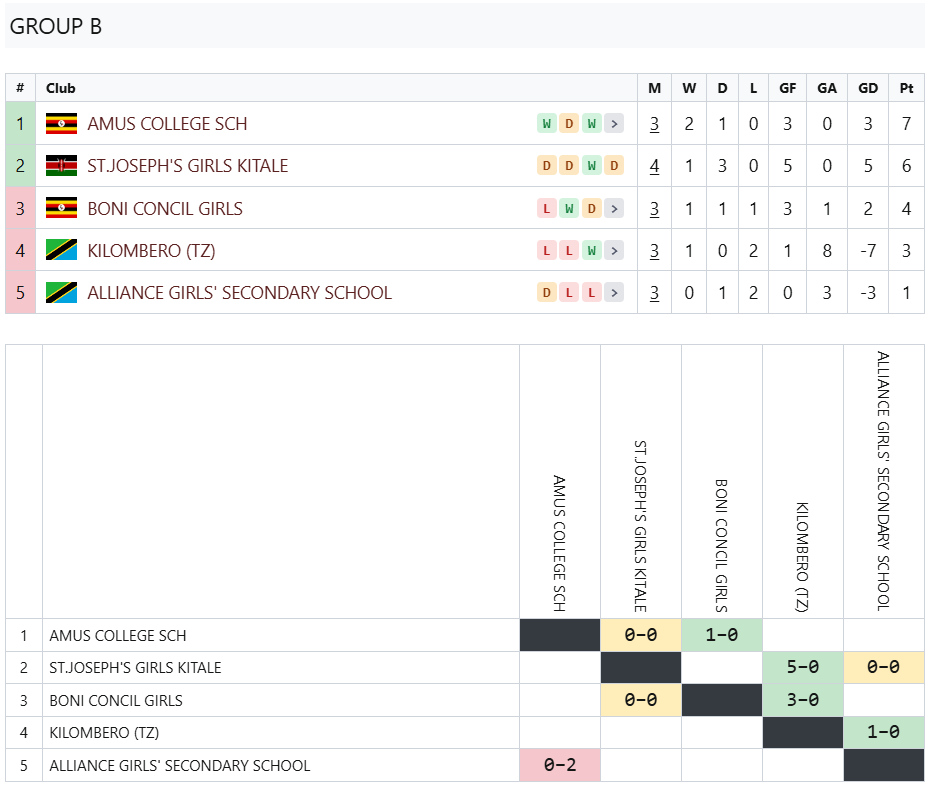Click Tanzania flag beside ALLIANCE GIRLS' SECONDARY SCHOOL

point(61,293)
